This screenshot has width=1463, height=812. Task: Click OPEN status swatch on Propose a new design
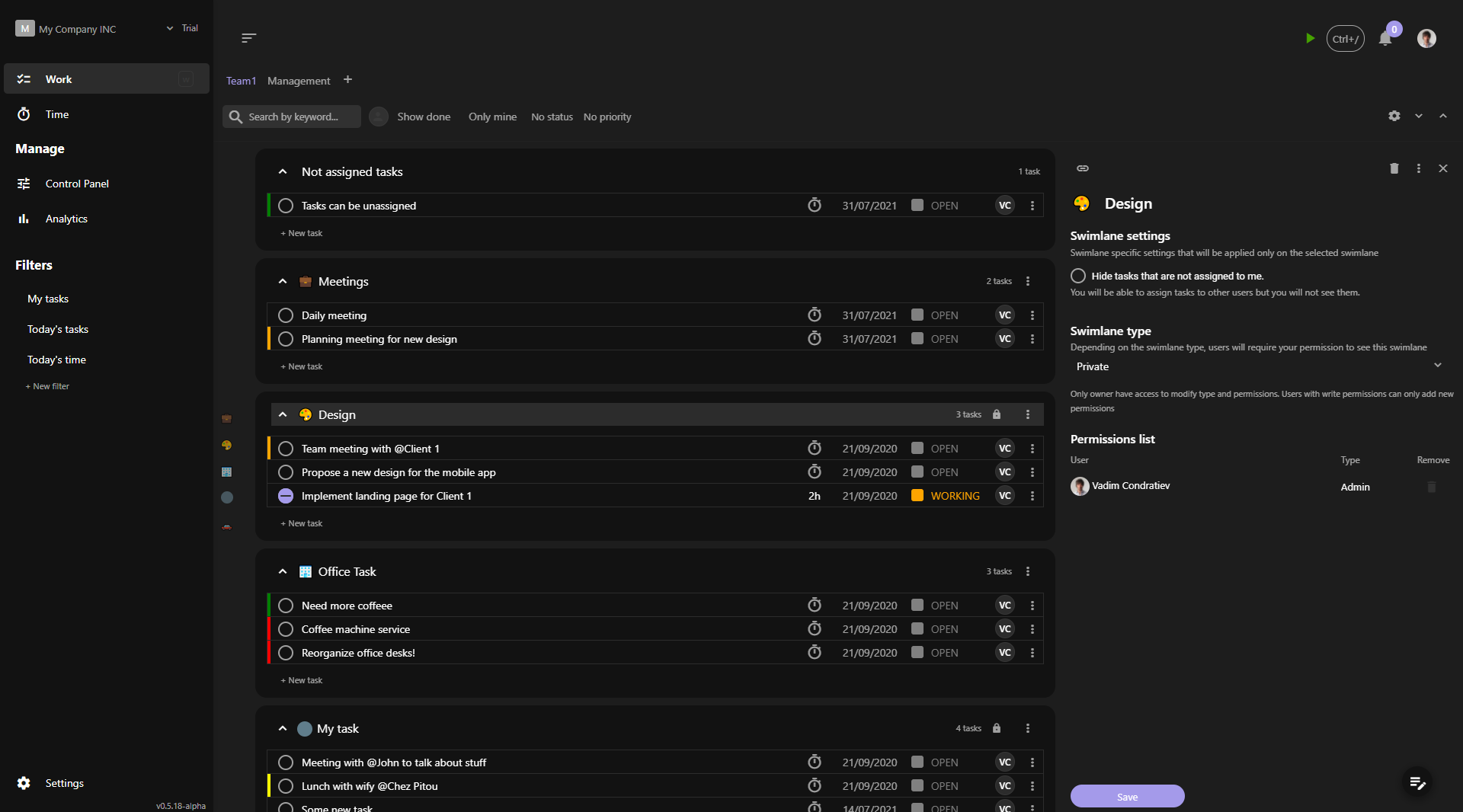pyautogui.click(x=917, y=472)
